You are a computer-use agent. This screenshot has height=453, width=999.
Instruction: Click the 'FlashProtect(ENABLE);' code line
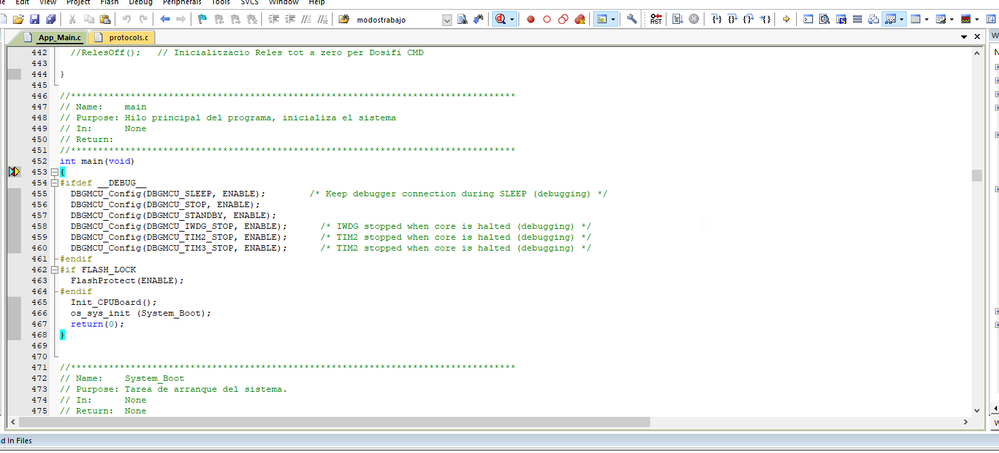[x=127, y=280]
